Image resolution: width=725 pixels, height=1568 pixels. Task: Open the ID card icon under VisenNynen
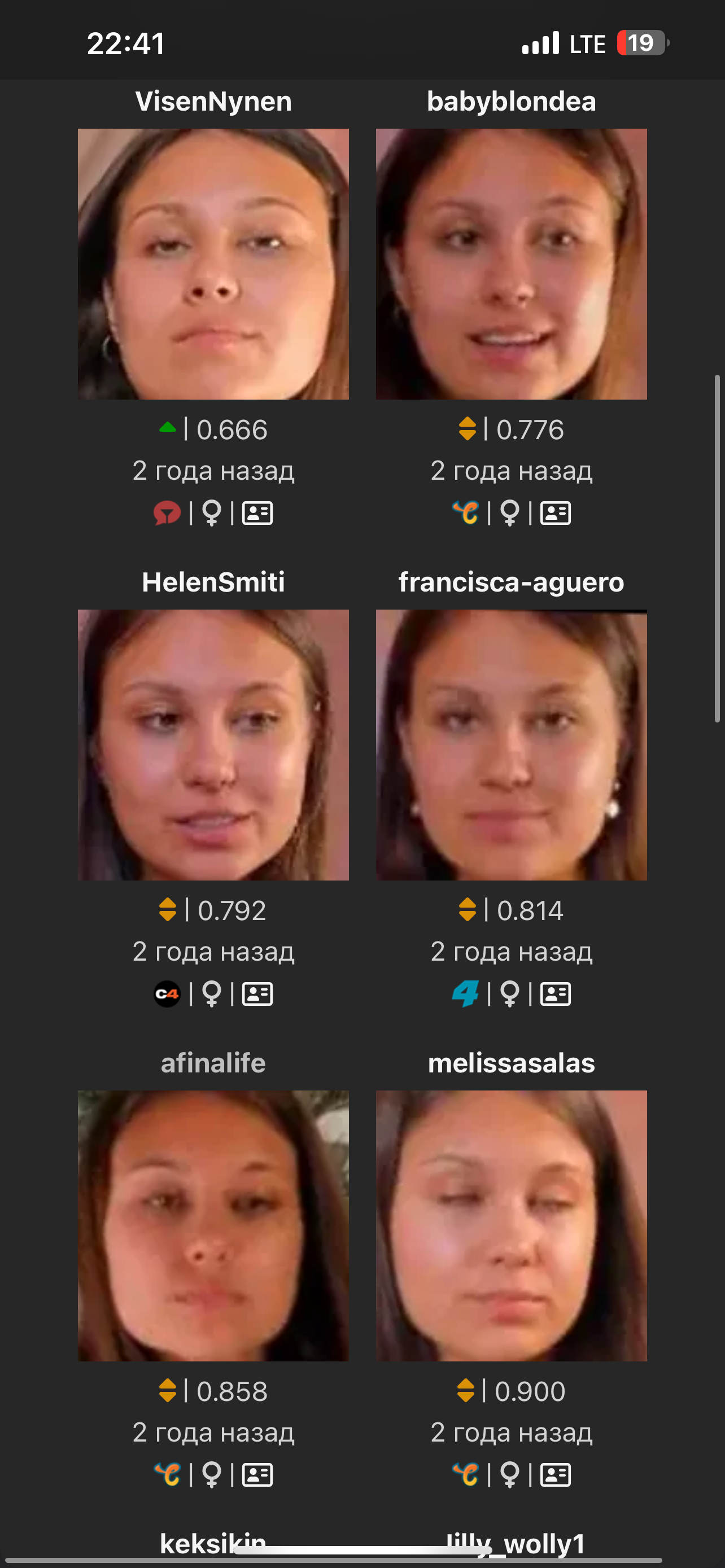point(257,513)
